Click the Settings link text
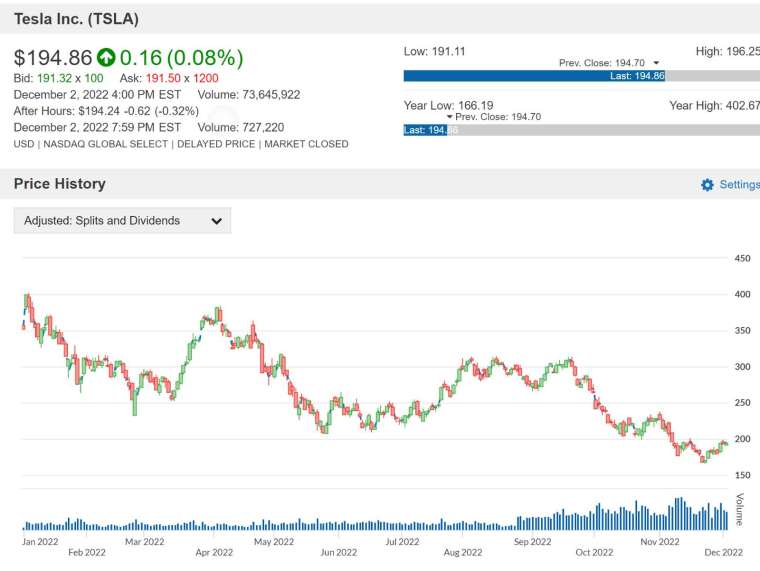The image size is (760, 571). point(739,184)
